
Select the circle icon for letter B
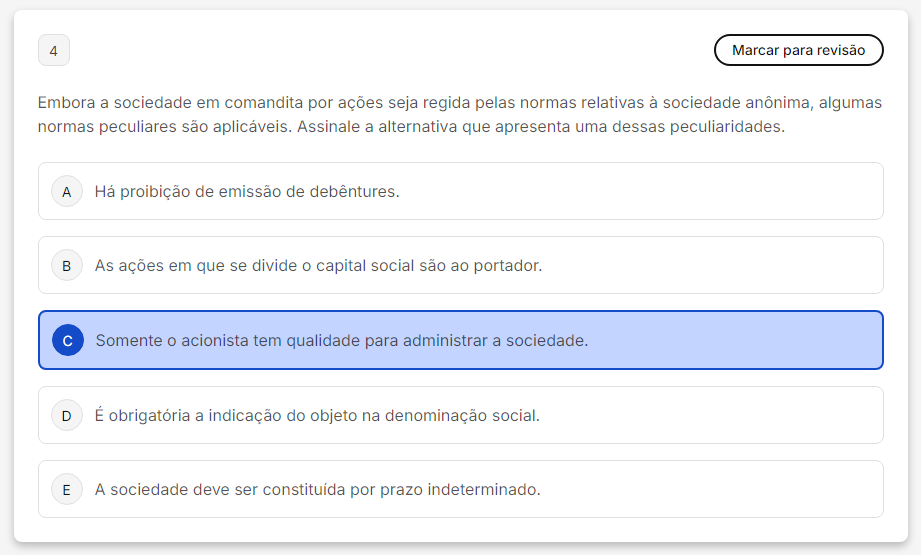67,265
